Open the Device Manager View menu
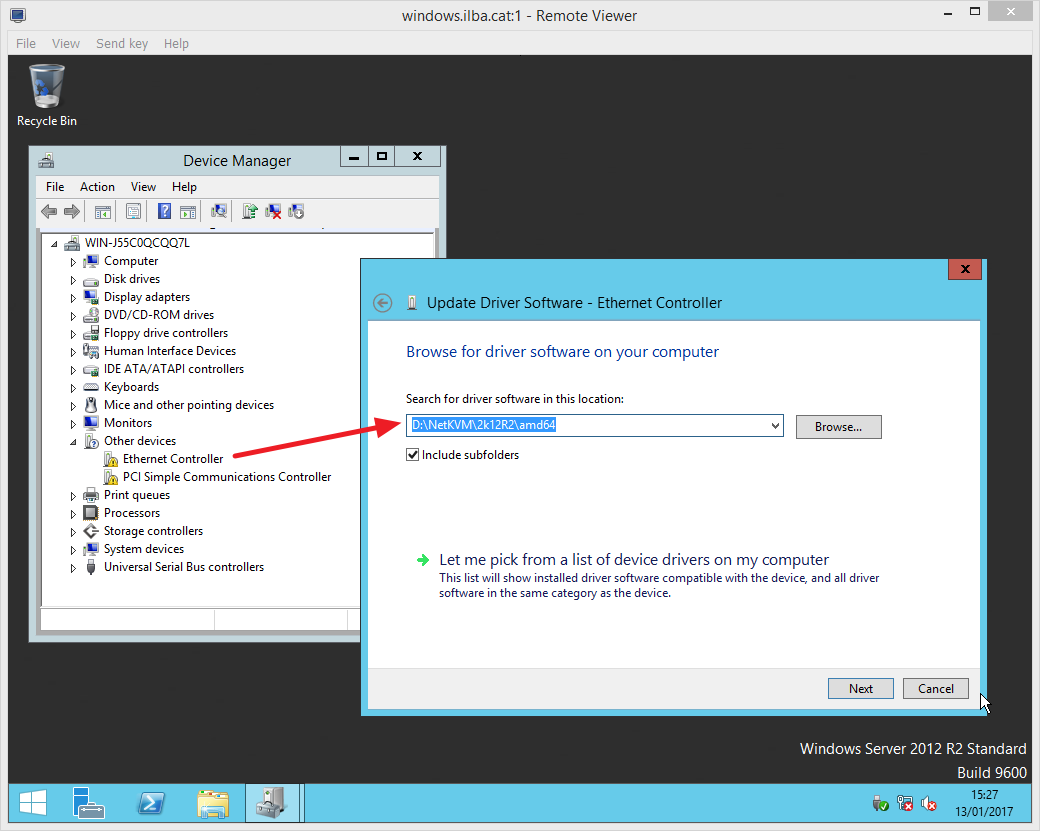This screenshot has height=832, width=1040. 143,186
